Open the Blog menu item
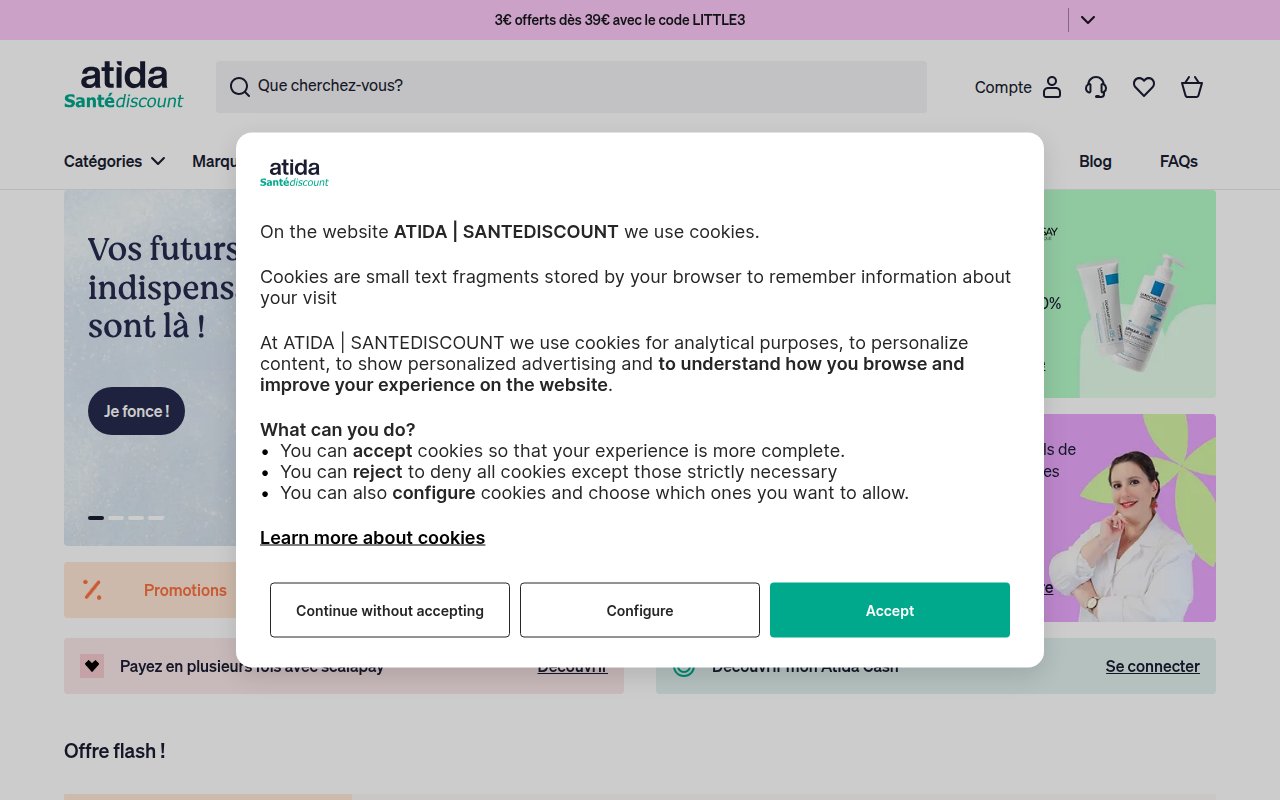Image resolution: width=1280 pixels, height=800 pixels. [x=1095, y=161]
